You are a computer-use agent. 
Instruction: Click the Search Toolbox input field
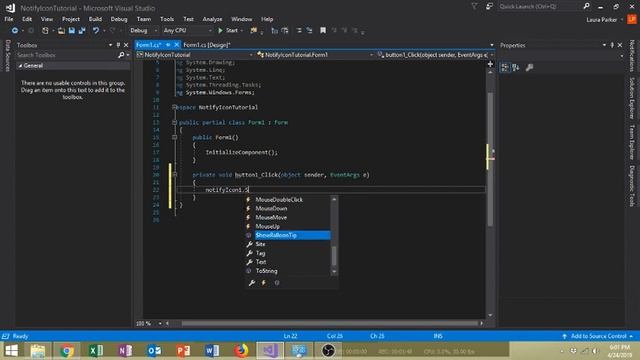[x=66, y=55]
